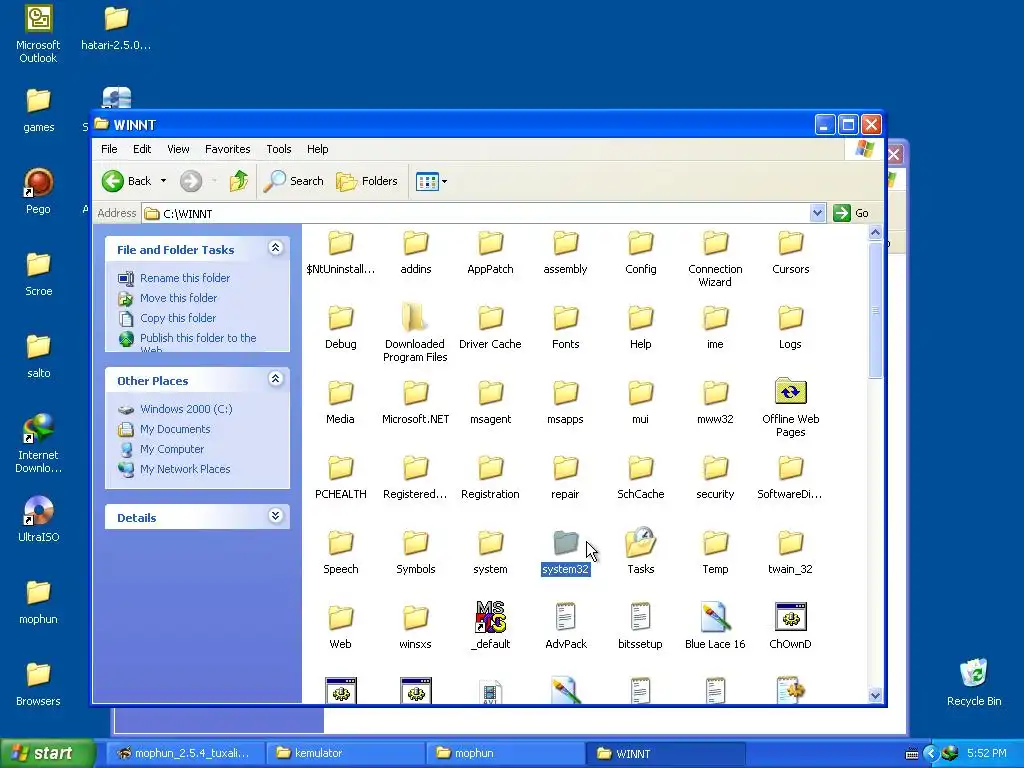
Task: Click the Forward navigation arrow
Action: [x=191, y=181]
